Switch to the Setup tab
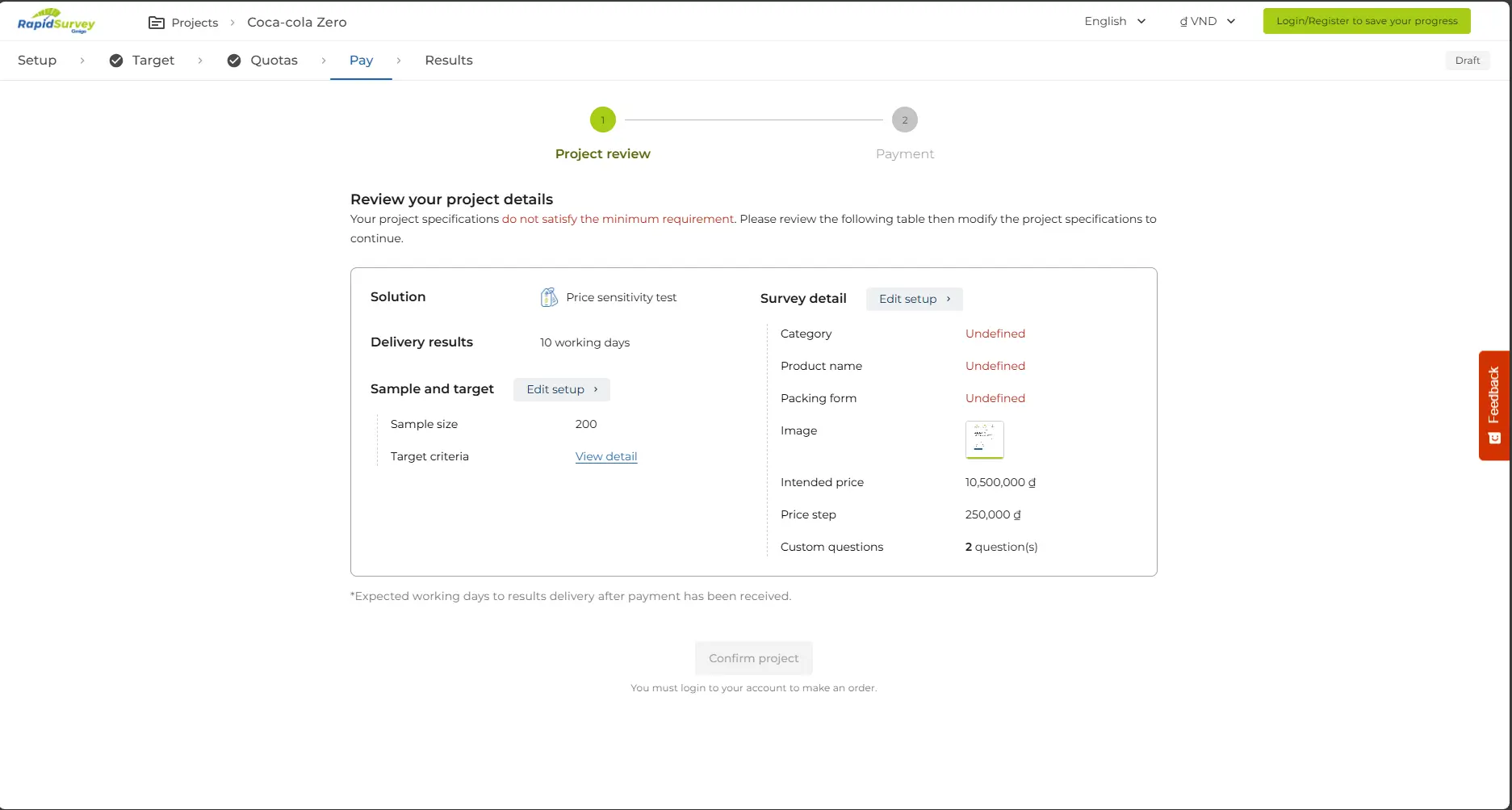The height and width of the screenshot is (810, 1512). click(x=37, y=61)
